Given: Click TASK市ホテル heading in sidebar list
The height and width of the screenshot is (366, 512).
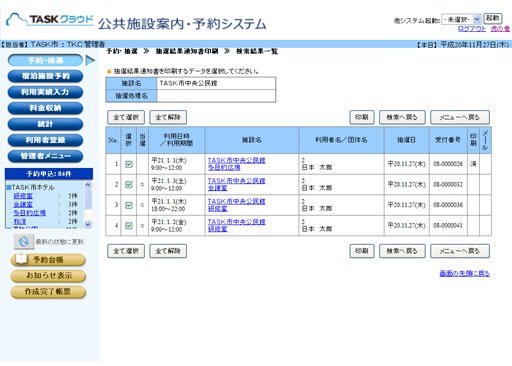Looking at the screenshot, I should pos(33,187).
